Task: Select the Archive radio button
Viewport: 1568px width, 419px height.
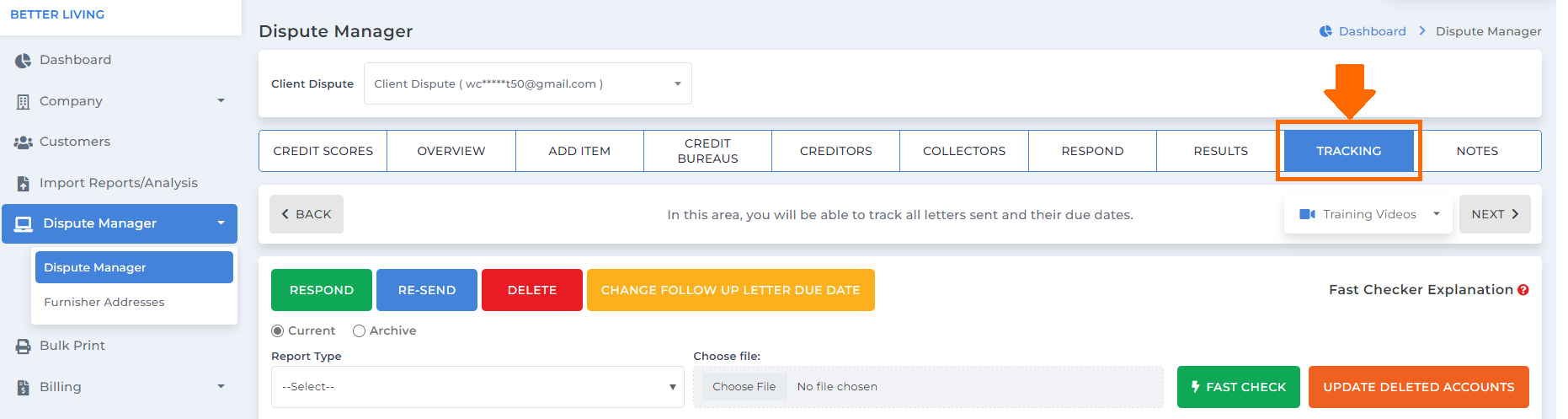Action: pyautogui.click(x=359, y=331)
